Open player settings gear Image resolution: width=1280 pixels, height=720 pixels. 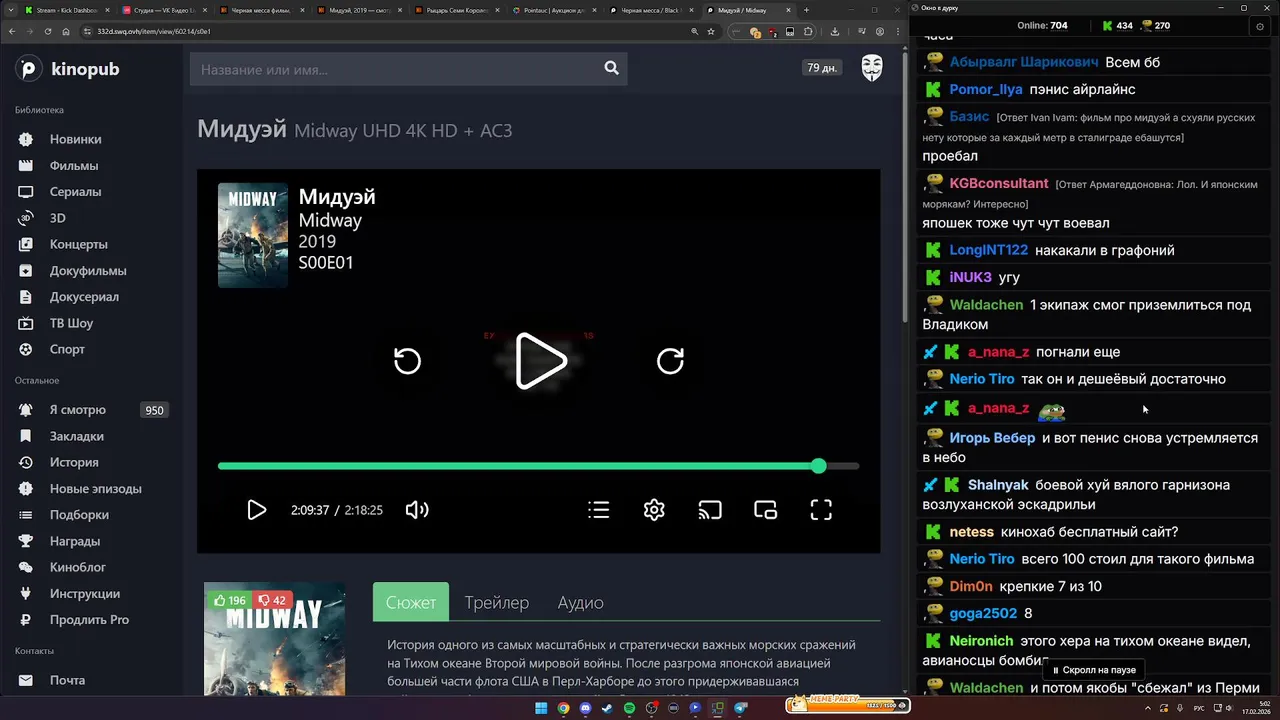654,510
